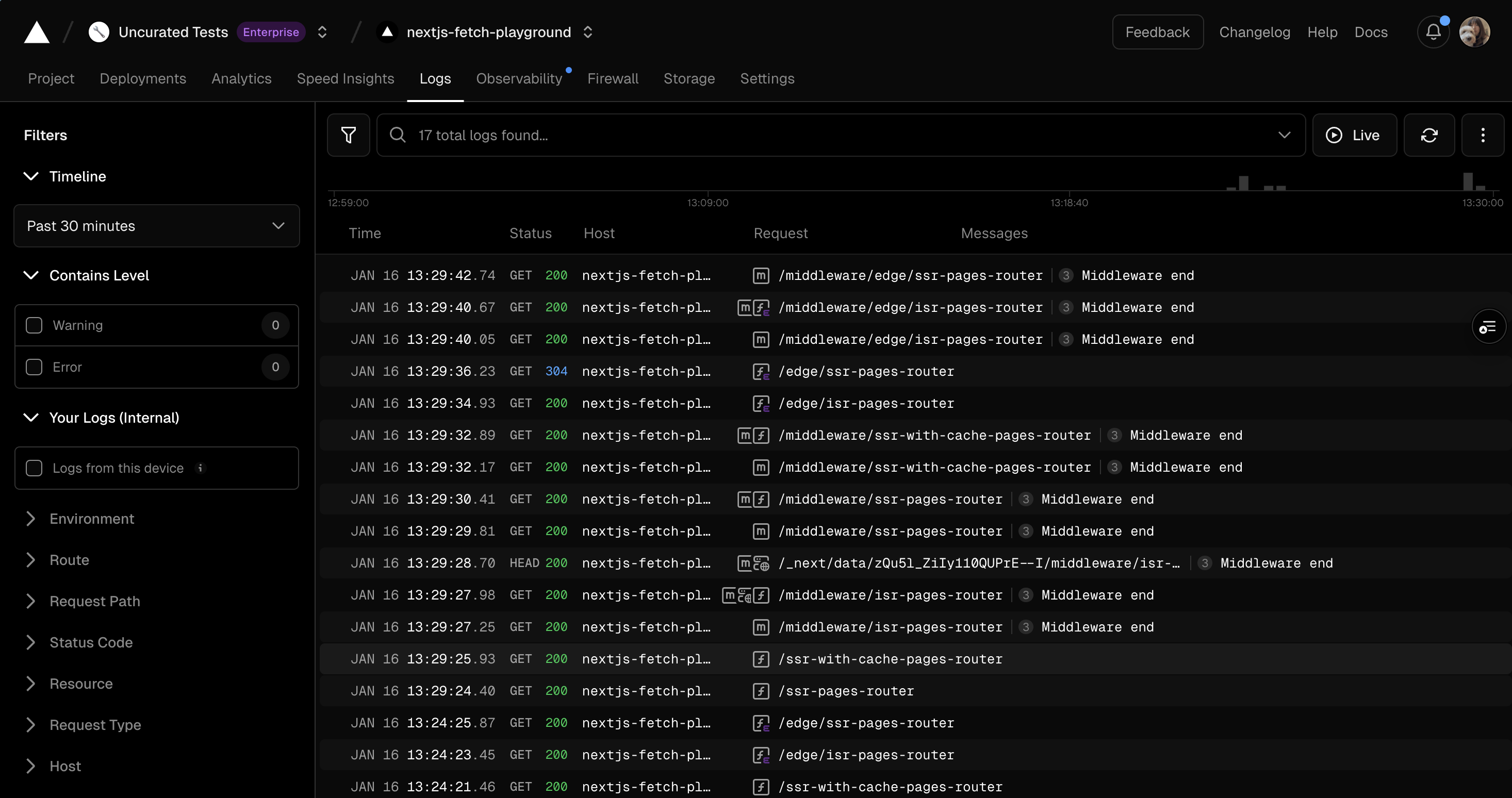Click the Time column header
The height and width of the screenshot is (798, 1512).
pyautogui.click(x=365, y=233)
